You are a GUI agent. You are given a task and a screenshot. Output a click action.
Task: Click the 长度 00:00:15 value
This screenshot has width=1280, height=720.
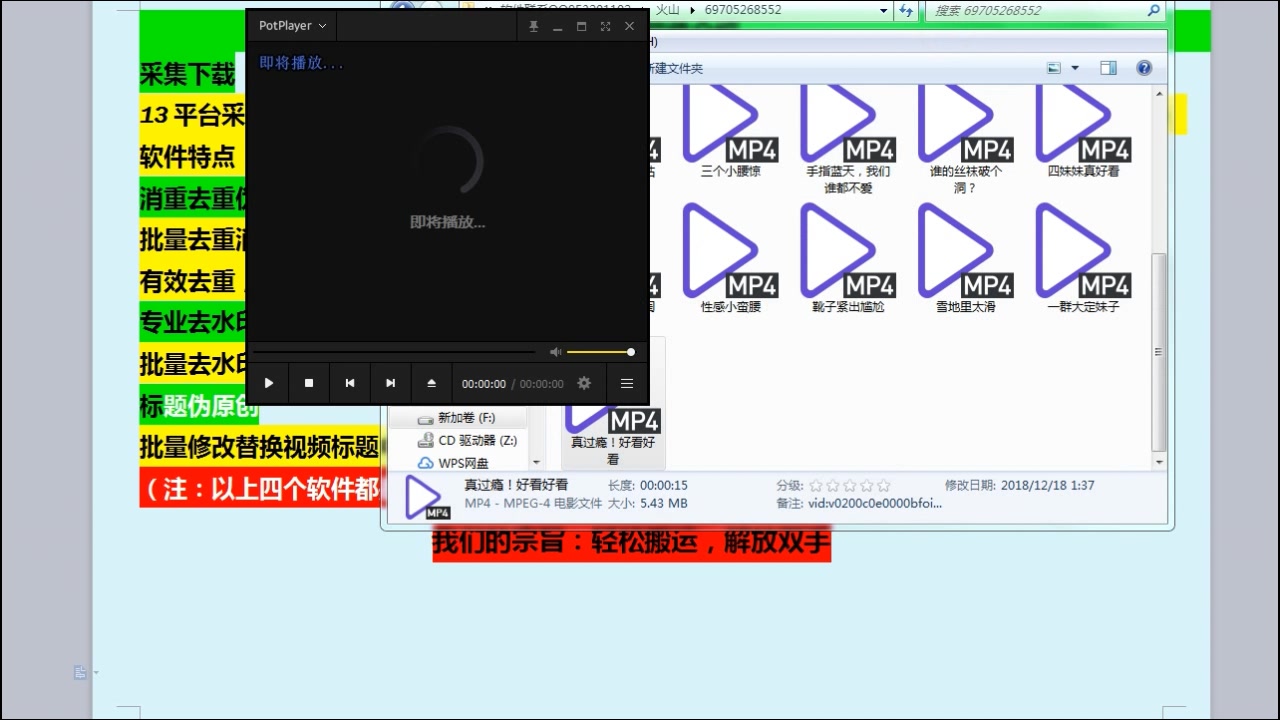[x=664, y=485]
